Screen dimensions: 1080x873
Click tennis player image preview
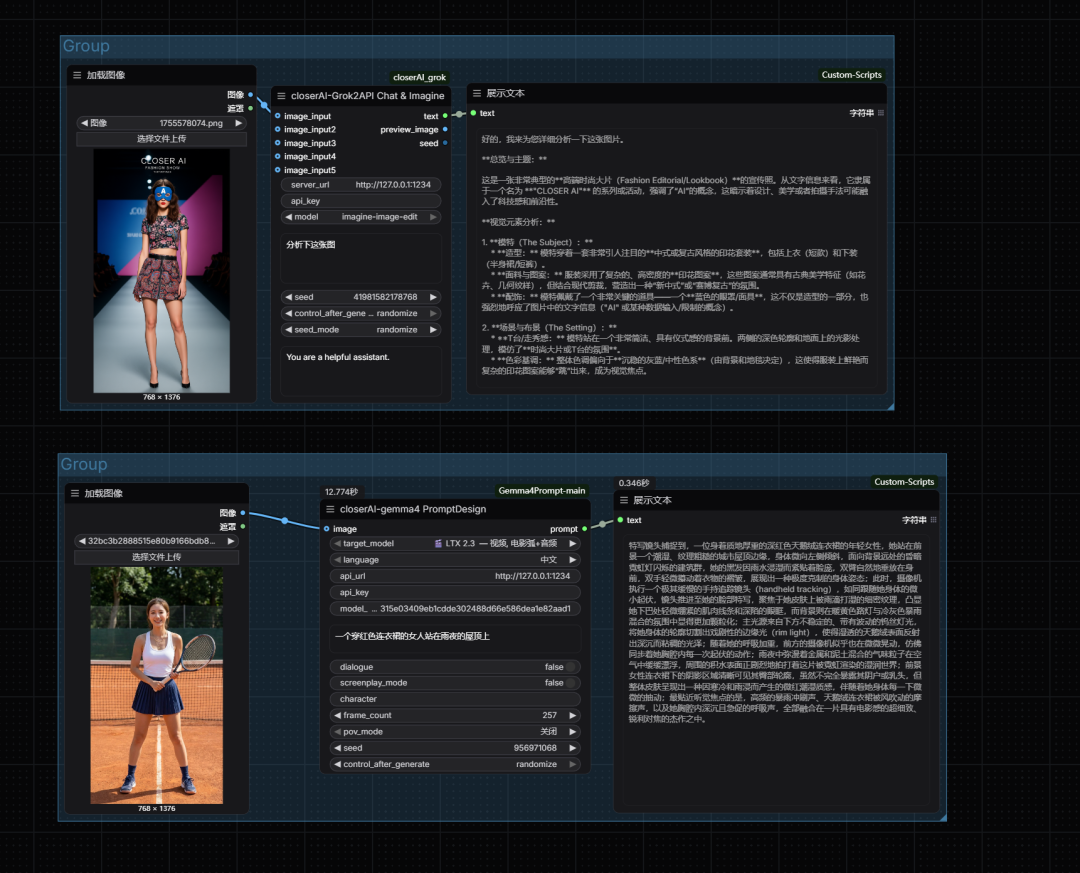point(156,685)
